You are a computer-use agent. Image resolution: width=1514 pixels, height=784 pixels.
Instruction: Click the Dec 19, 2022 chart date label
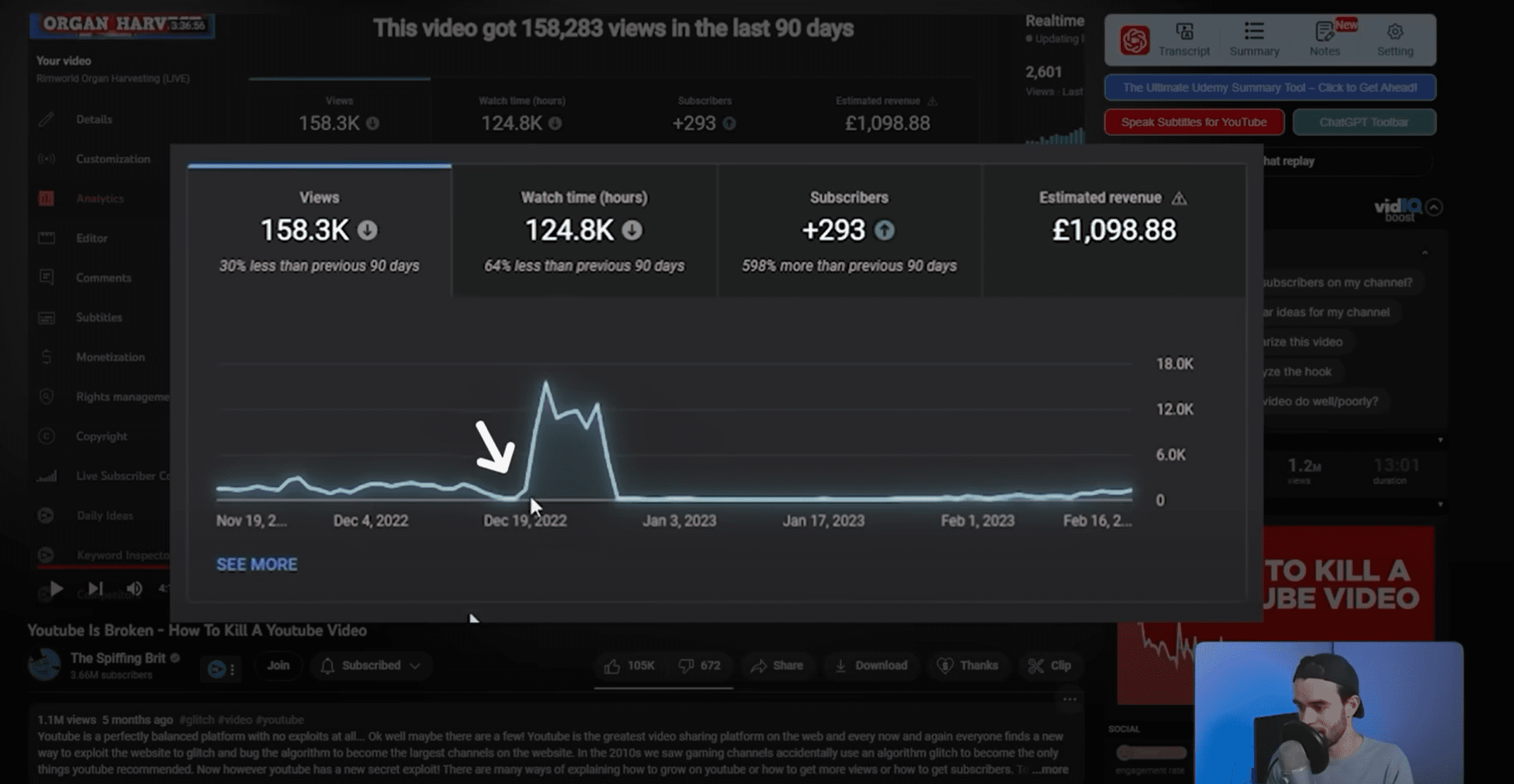click(x=525, y=521)
